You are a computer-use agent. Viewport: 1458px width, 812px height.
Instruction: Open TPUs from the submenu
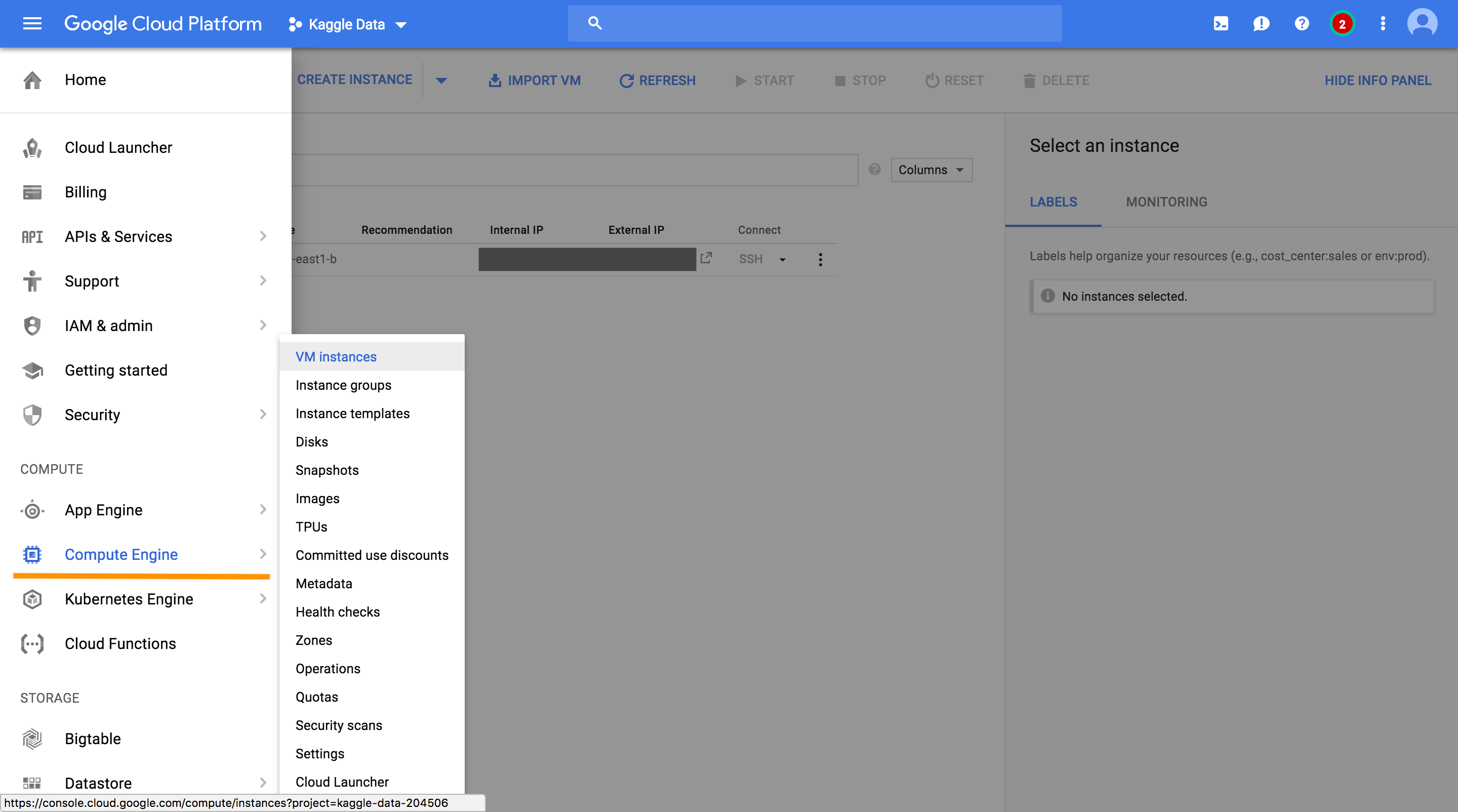tap(372, 527)
